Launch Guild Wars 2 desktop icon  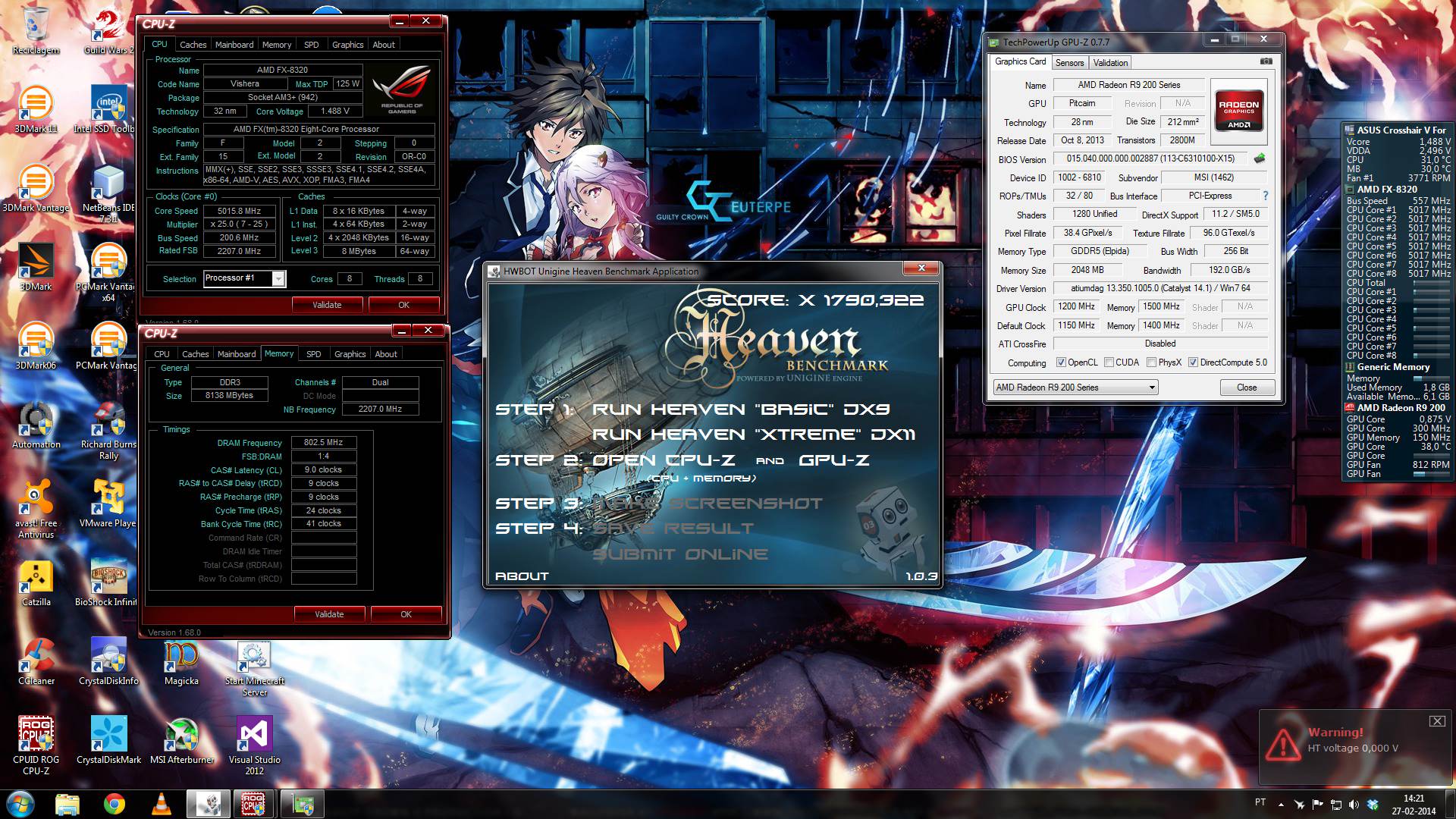(x=108, y=30)
